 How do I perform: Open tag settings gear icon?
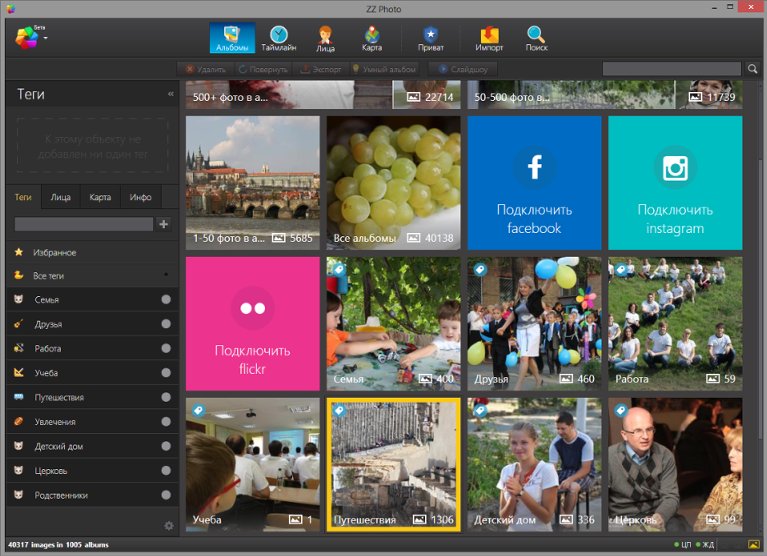click(168, 525)
